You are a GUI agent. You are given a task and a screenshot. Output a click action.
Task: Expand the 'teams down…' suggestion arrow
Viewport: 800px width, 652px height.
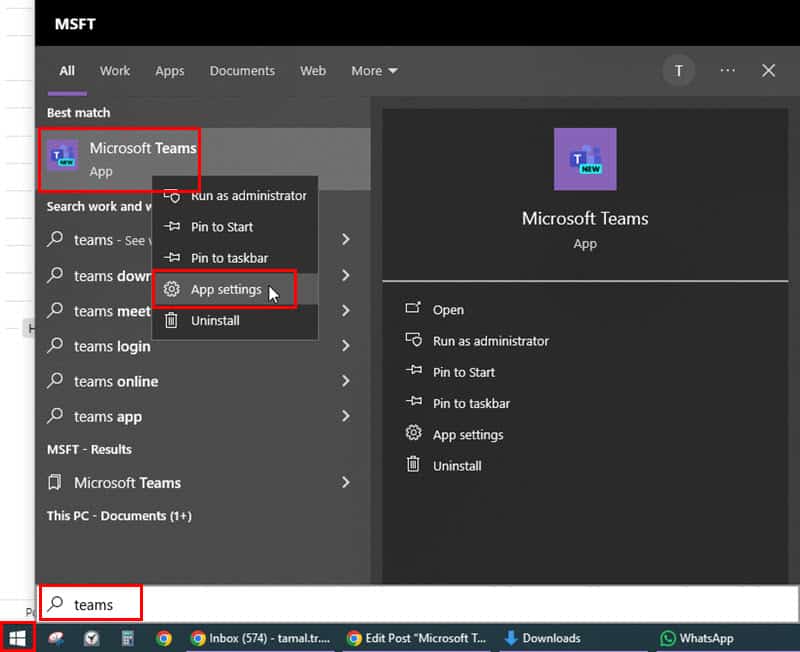pyautogui.click(x=345, y=275)
